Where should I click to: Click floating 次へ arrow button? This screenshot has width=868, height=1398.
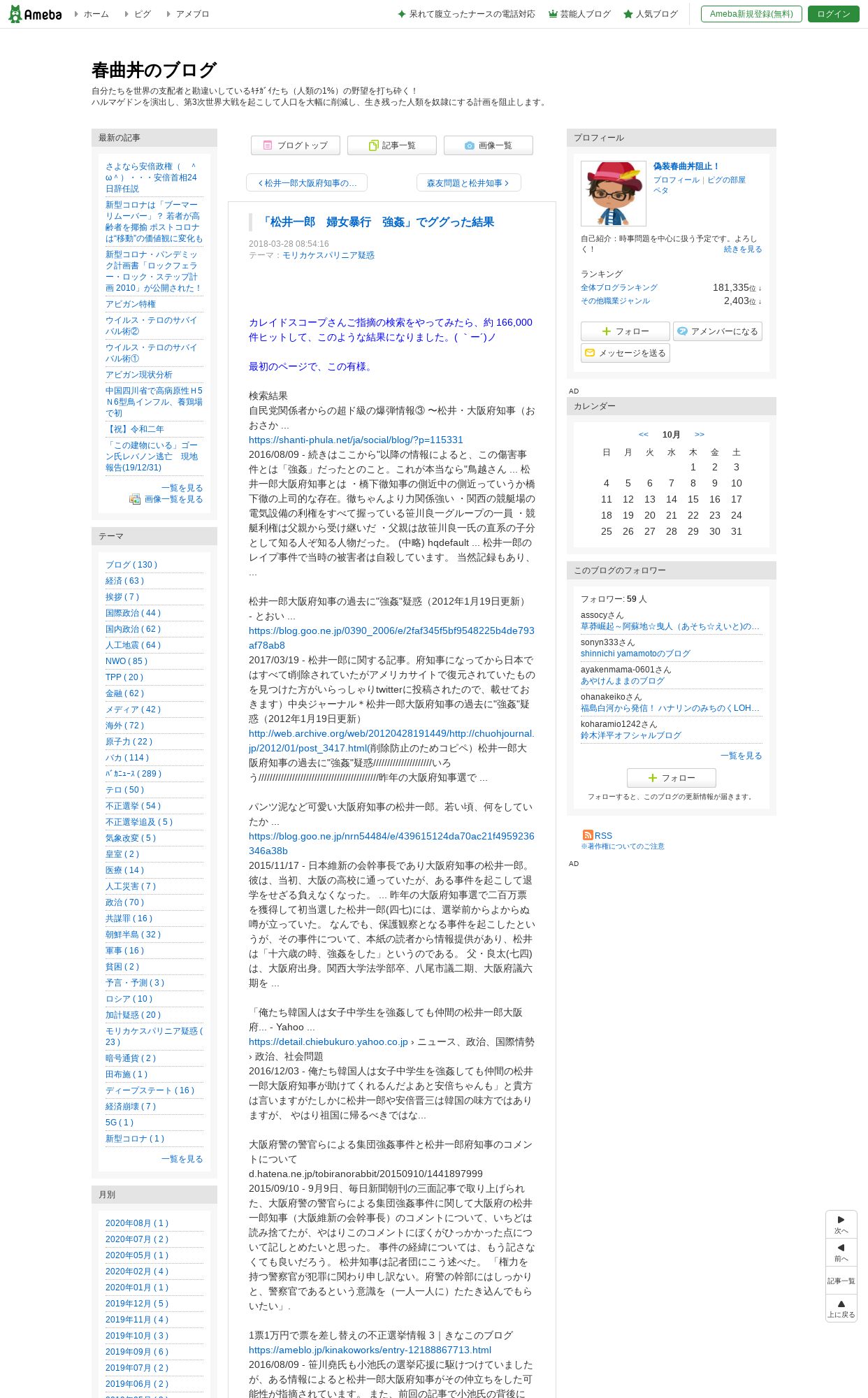(x=841, y=1225)
